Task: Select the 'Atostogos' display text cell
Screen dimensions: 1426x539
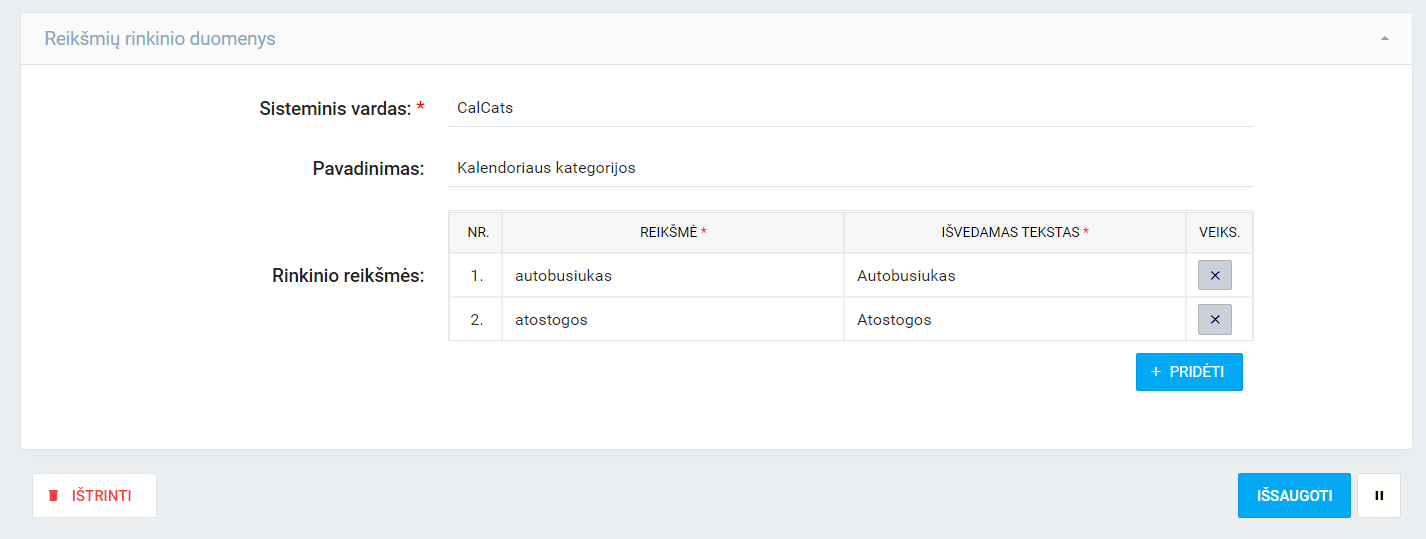Action: point(1014,320)
